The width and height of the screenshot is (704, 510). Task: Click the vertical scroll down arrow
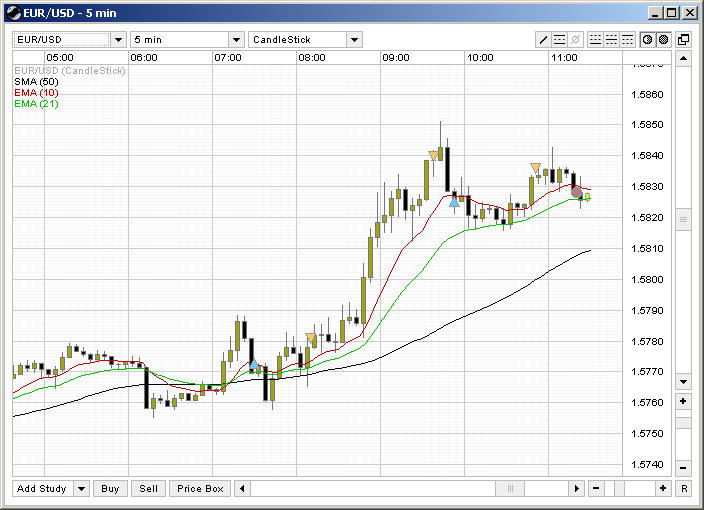pyautogui.click(x=683, y=382)
